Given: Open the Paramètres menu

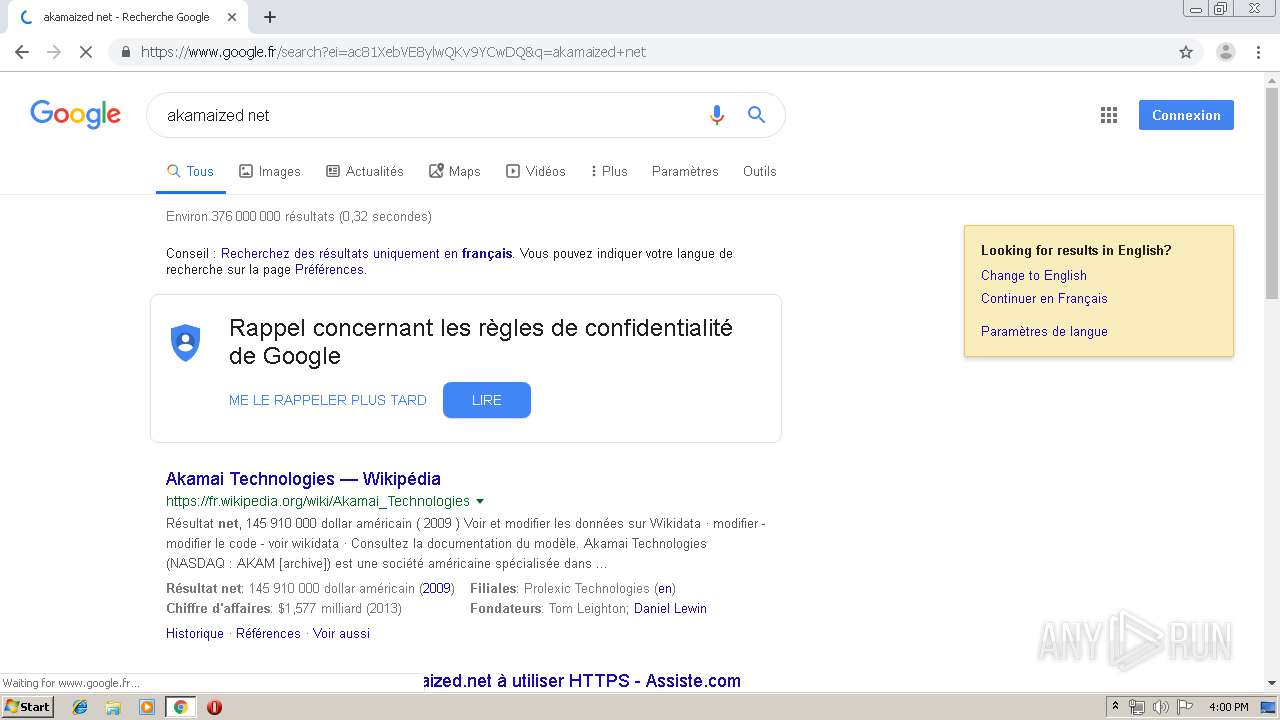Looking at the screenshot, I should tap(685, 171).
